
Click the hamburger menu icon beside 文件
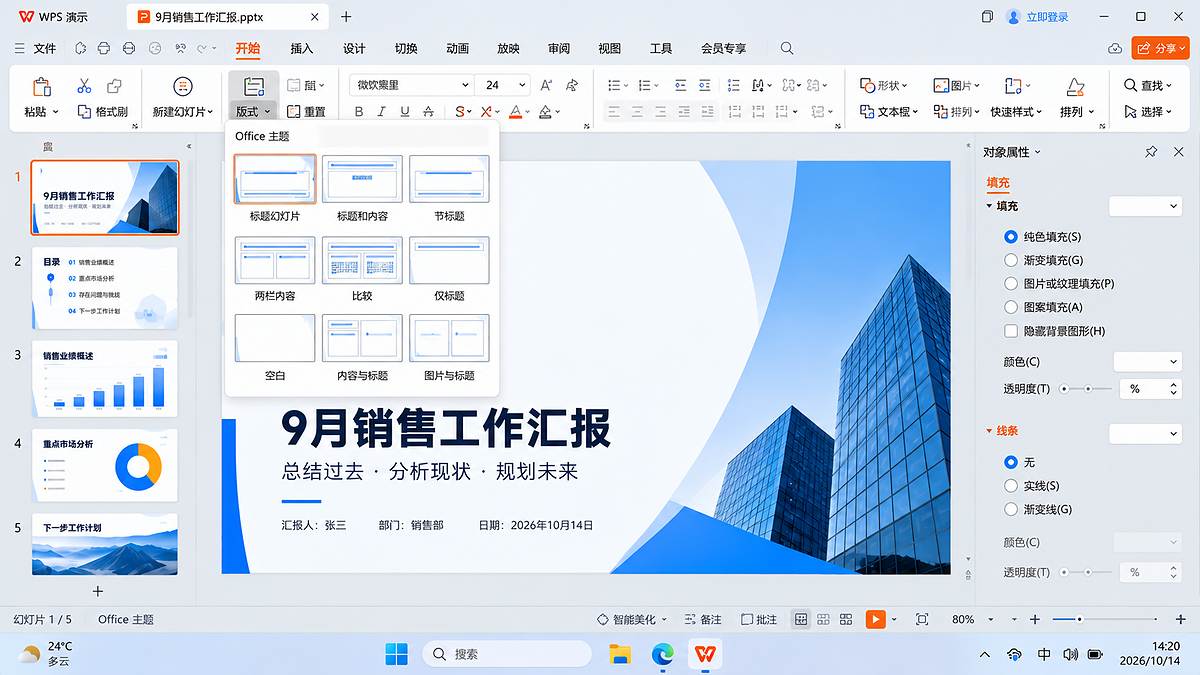20,48
